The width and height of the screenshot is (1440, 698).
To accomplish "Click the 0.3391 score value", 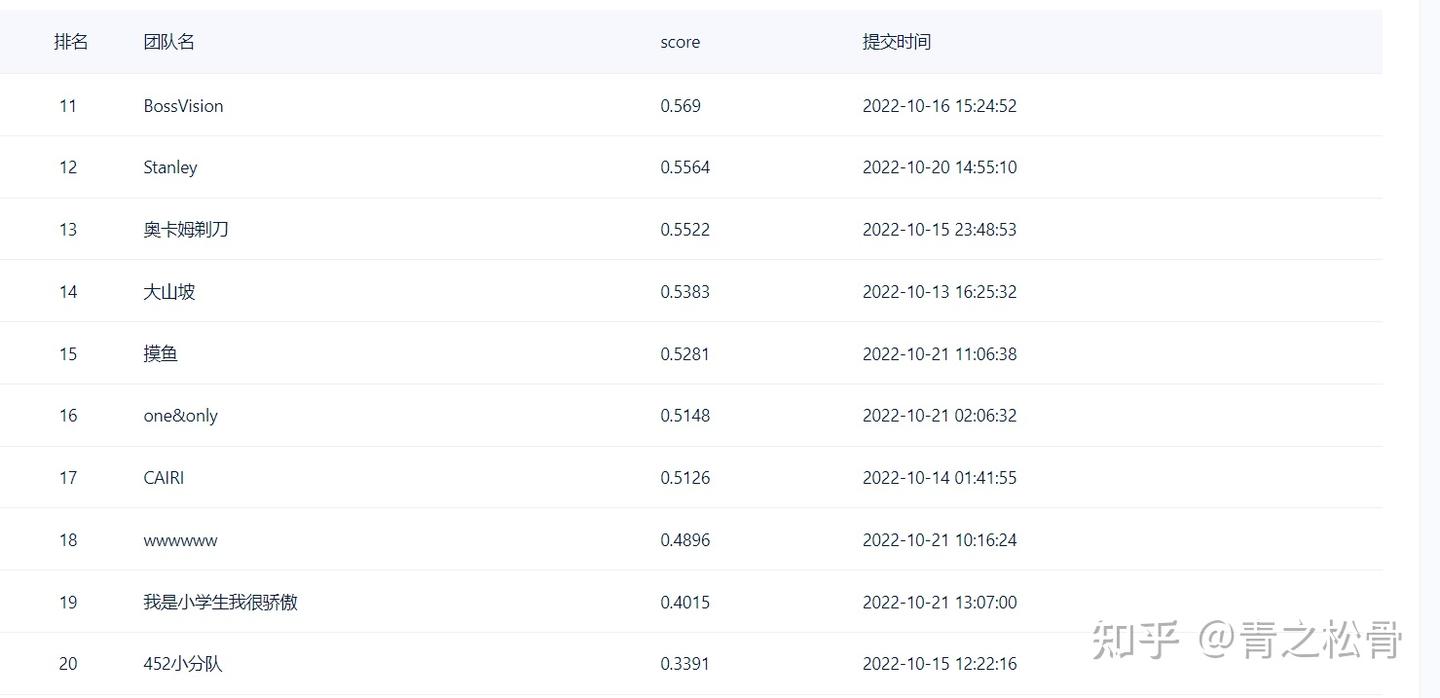I will [685, 664].
